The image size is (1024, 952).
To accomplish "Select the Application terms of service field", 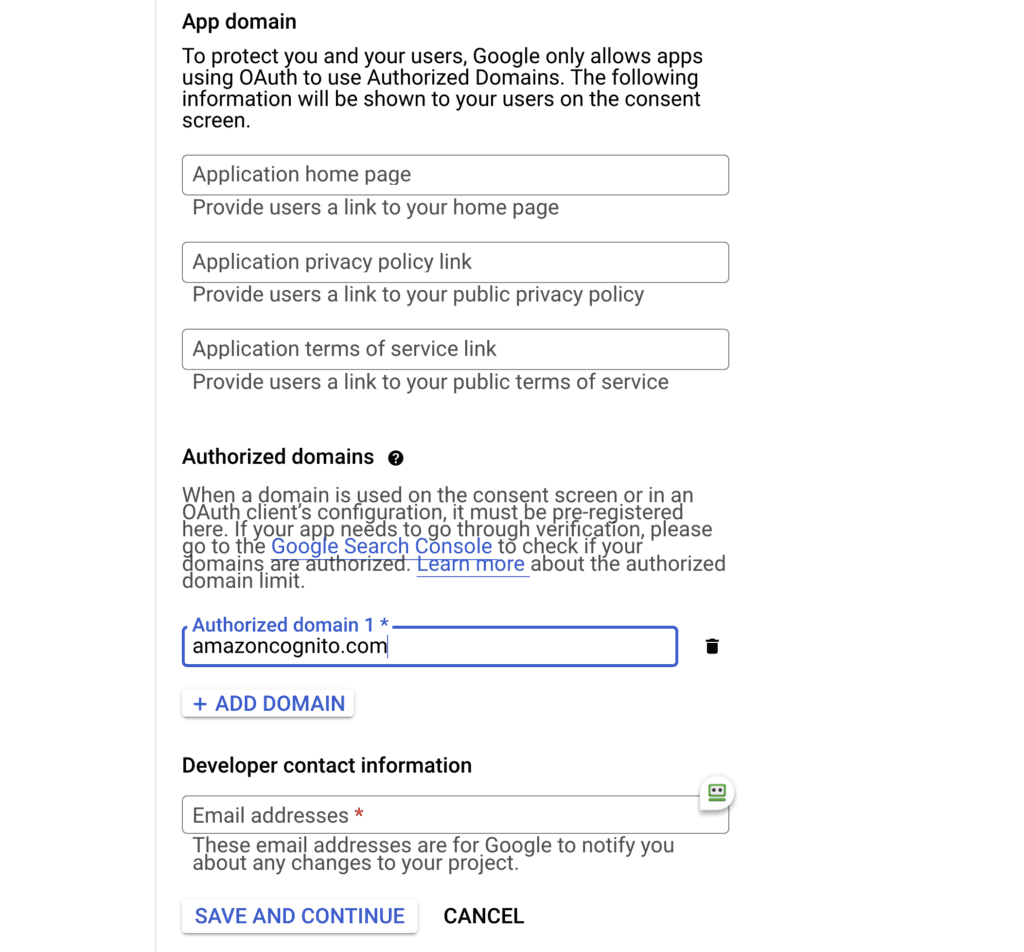I will tap(455, 349).
